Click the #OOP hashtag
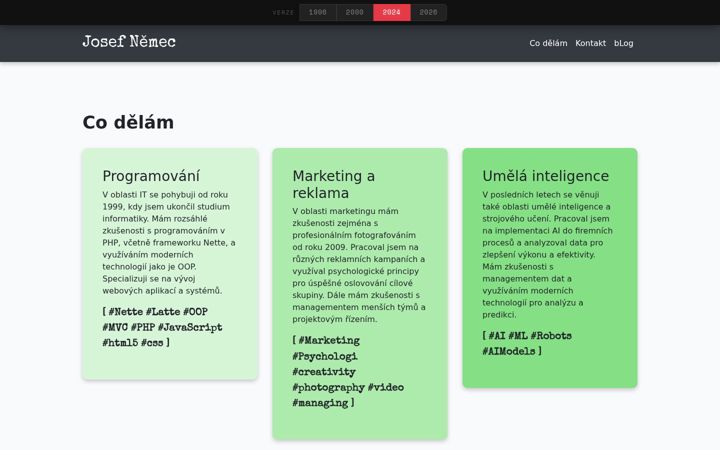720x450 pixels. [x=196, y=312]
